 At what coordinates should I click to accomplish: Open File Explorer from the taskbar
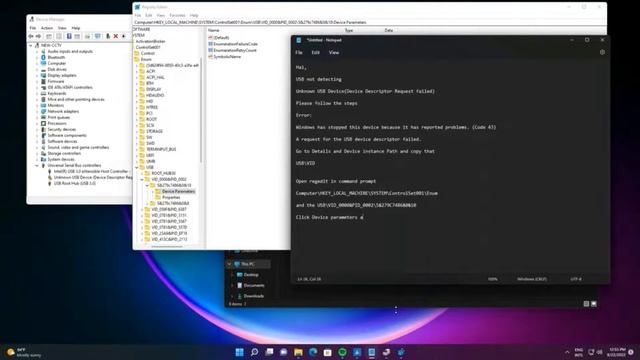(298, 352)
